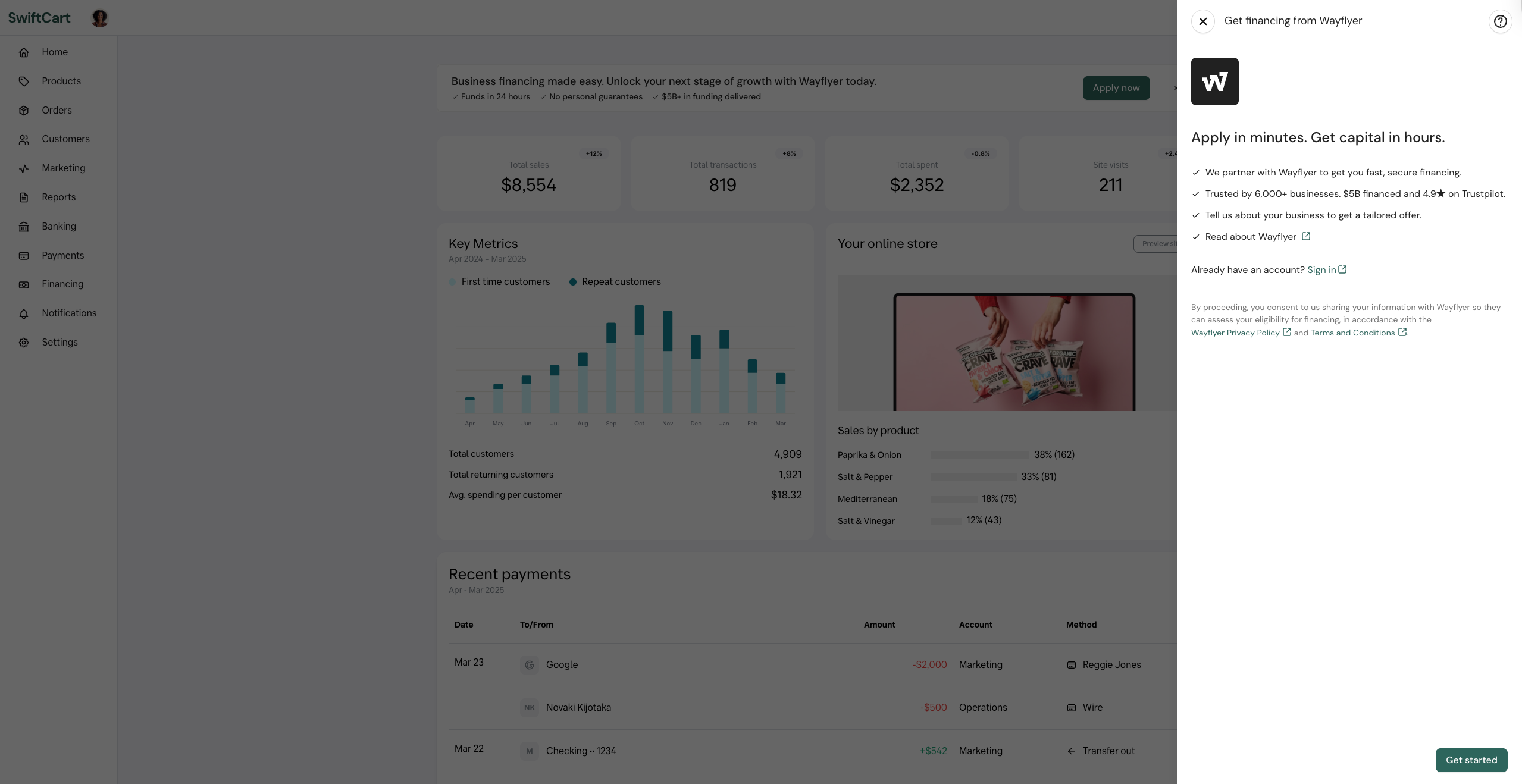Screen dimensions: 1522x784
Task: Click the Read about Wayflyer text
Action: point(1251,237)
